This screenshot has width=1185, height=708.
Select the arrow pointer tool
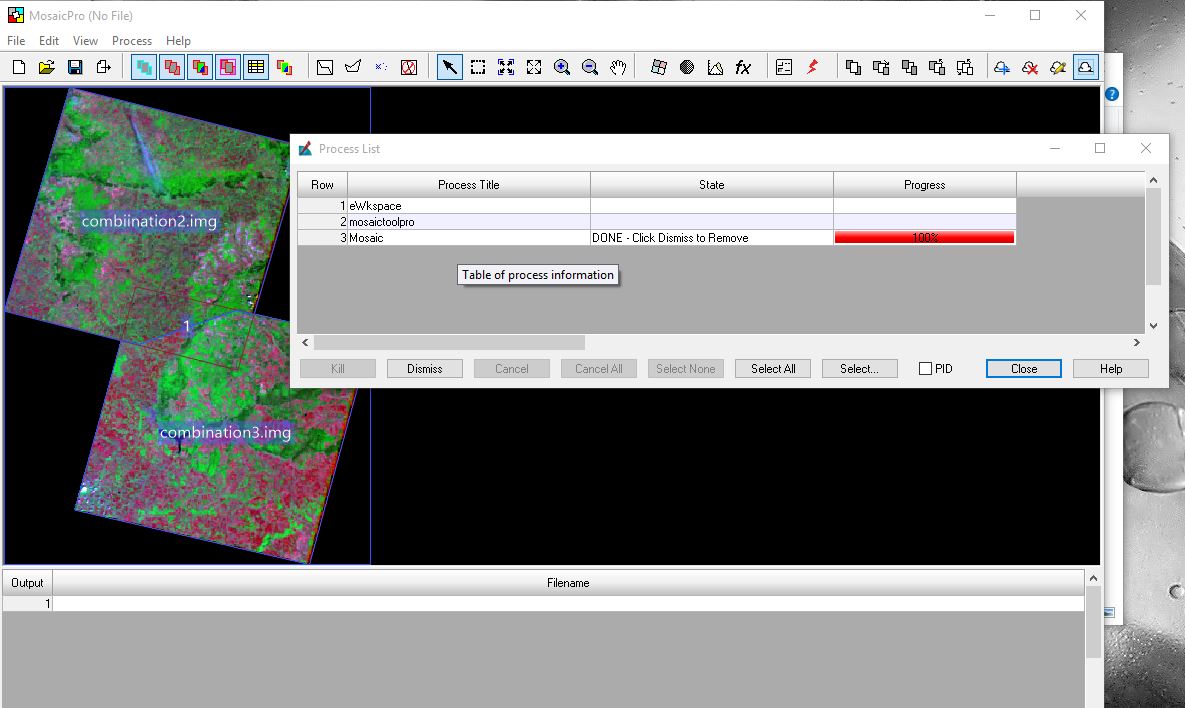[x=450, y=67]
